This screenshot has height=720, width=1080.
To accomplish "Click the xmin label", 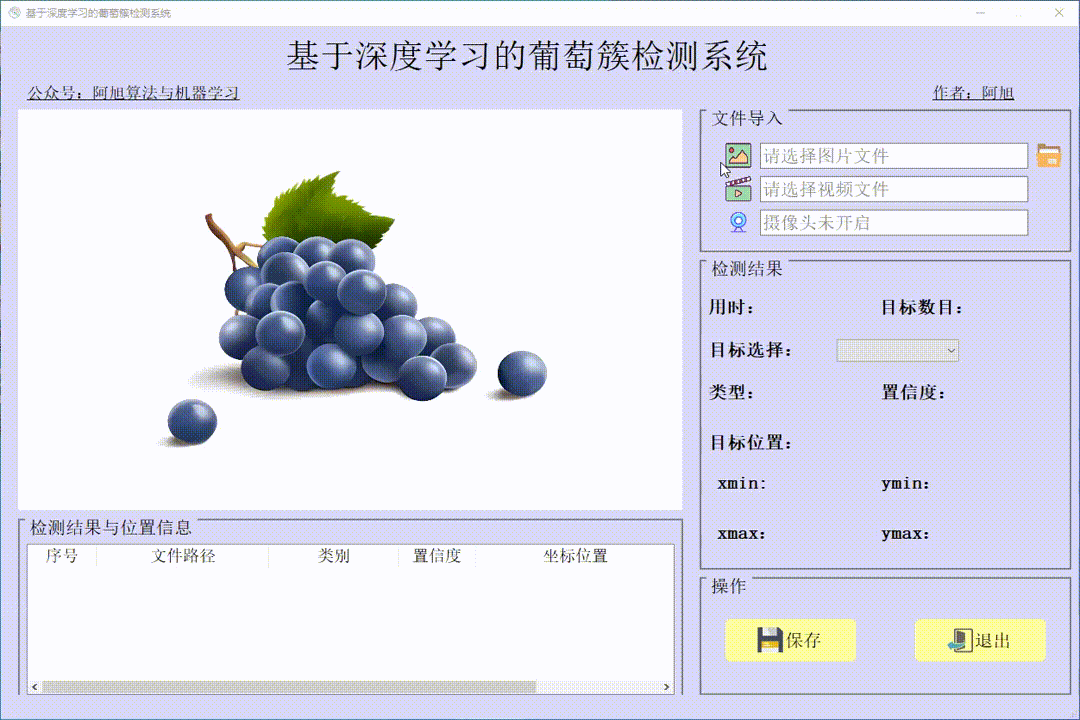I will [x=741, y=484].
